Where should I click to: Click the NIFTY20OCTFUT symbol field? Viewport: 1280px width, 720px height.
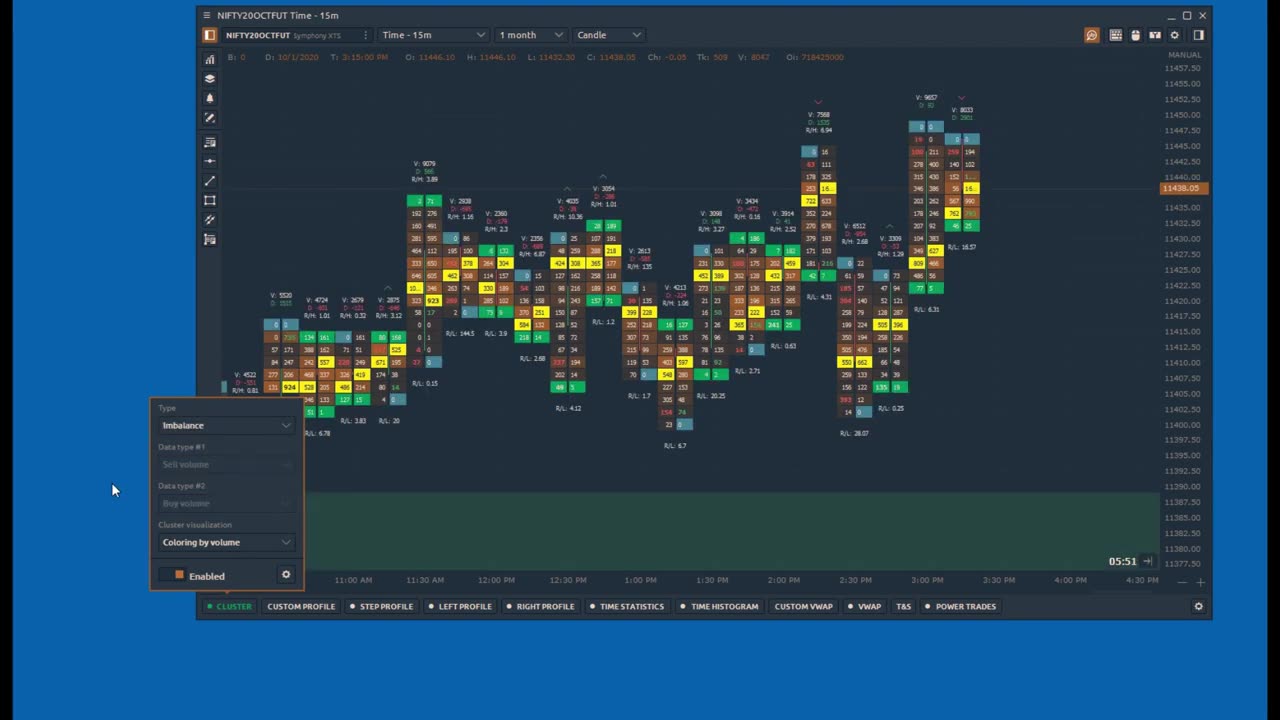[x=283, y=35]
